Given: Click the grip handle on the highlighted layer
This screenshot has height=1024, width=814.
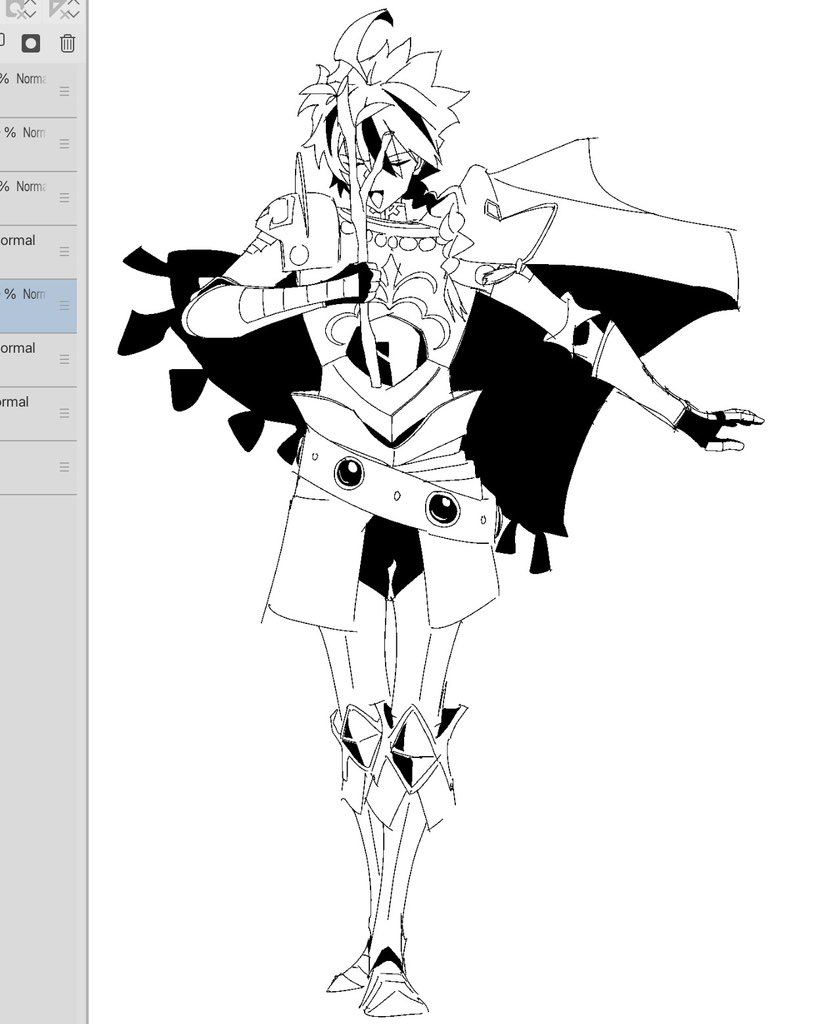Looking at the screenshot, I should point(64,306).
